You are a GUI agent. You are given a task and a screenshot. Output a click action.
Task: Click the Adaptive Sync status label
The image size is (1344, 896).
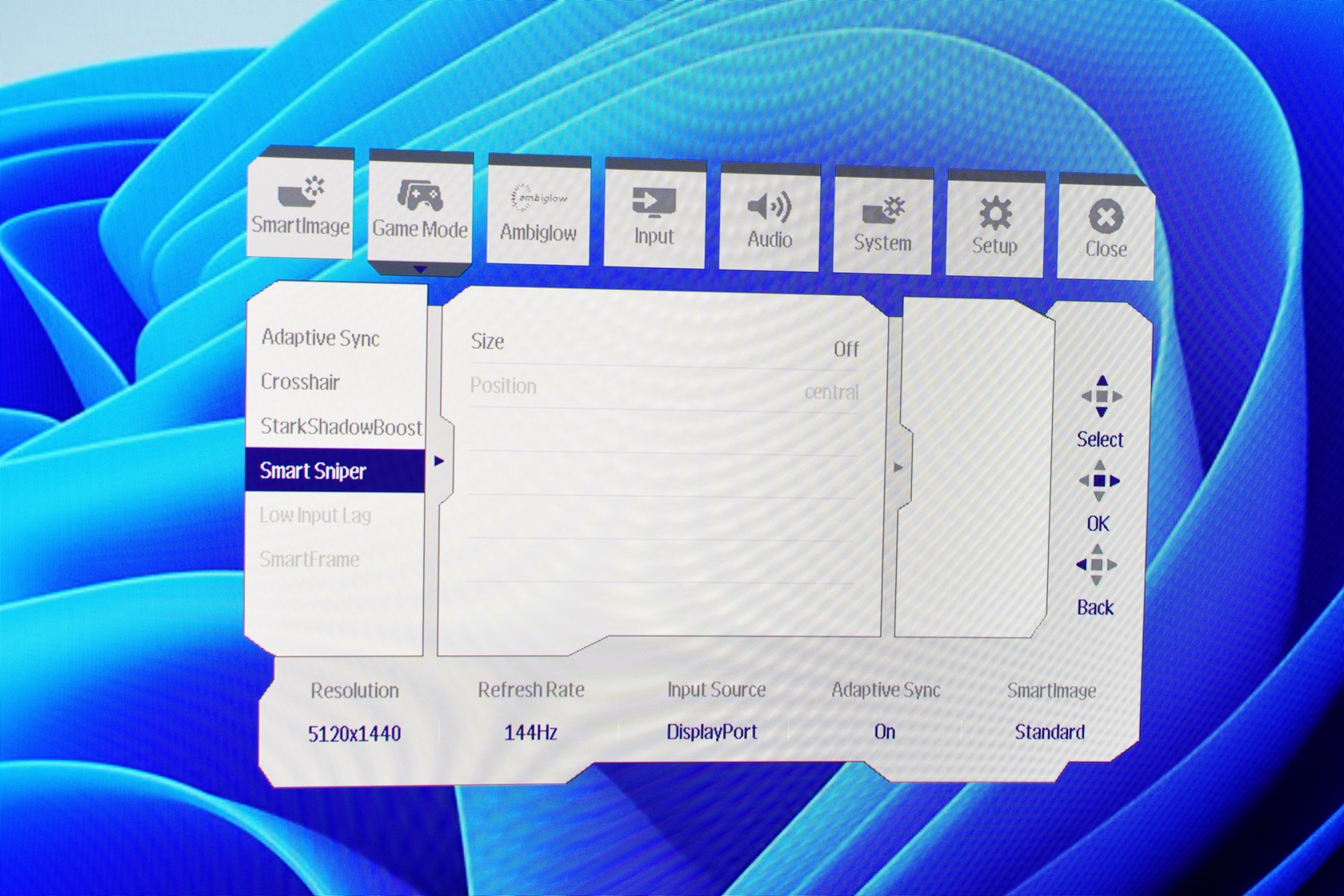click(886, 690)
